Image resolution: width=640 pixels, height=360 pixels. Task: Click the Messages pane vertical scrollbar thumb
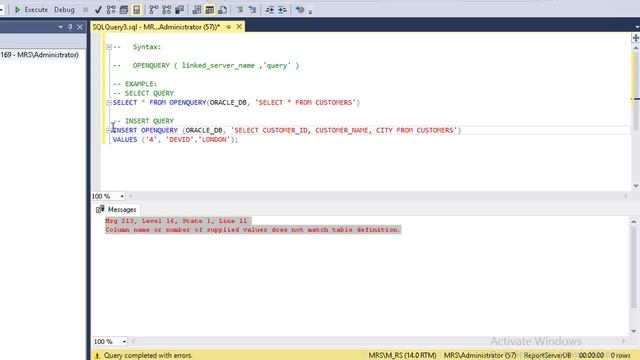[x=634, y=267]
